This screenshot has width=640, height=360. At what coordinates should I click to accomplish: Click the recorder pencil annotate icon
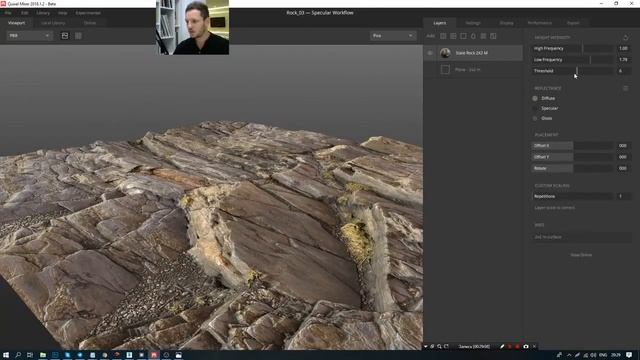click(x=502, y=347)
